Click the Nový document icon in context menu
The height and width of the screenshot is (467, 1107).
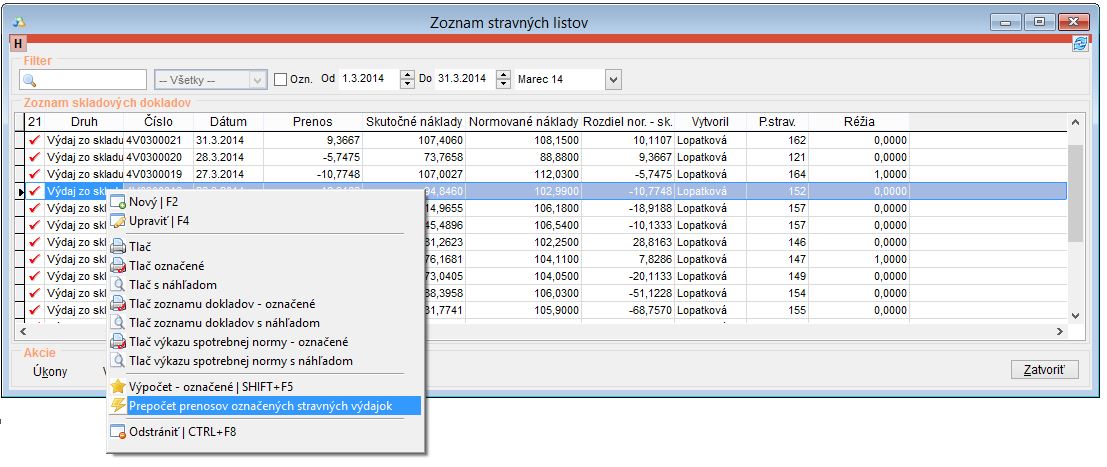[x=118, y=202]
